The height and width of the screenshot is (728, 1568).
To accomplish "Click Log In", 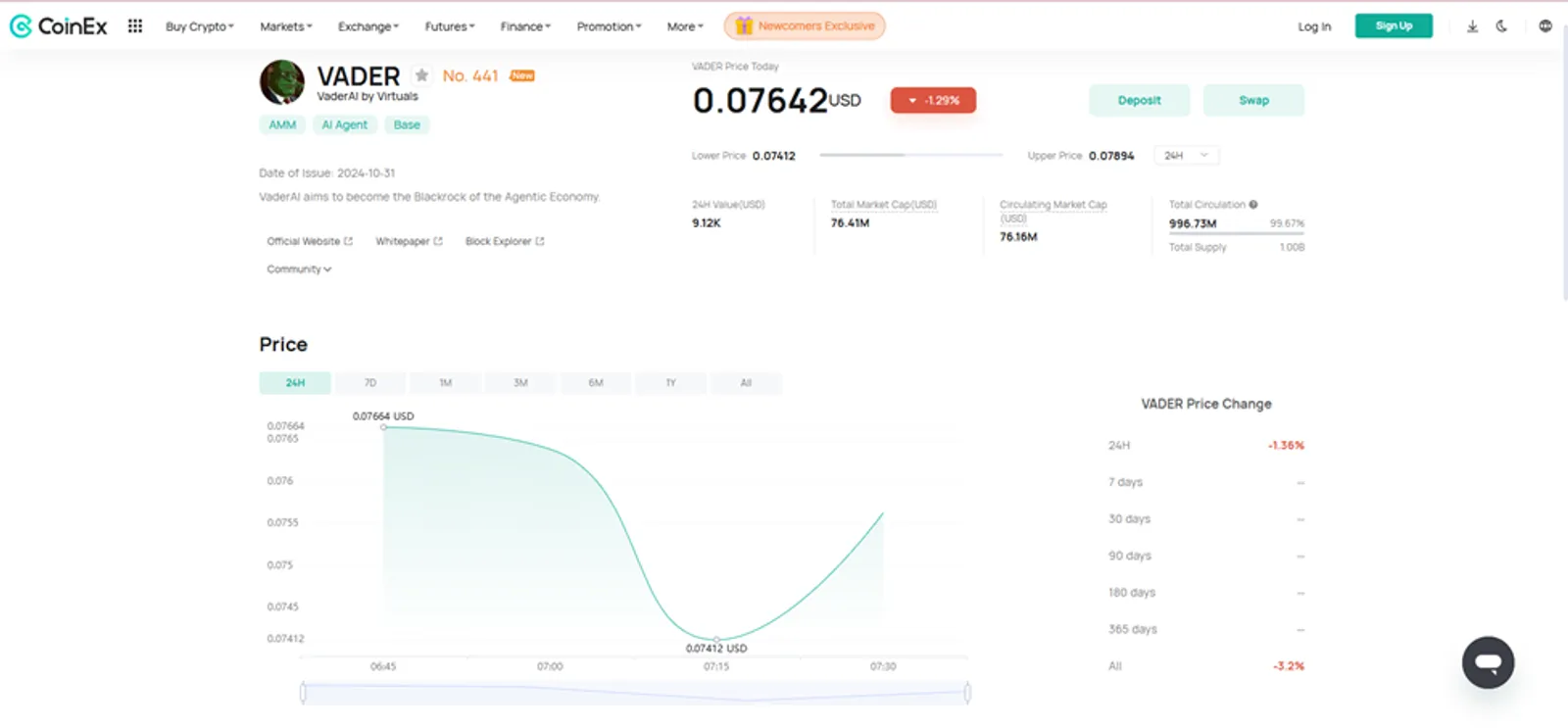I will 1314,26.
